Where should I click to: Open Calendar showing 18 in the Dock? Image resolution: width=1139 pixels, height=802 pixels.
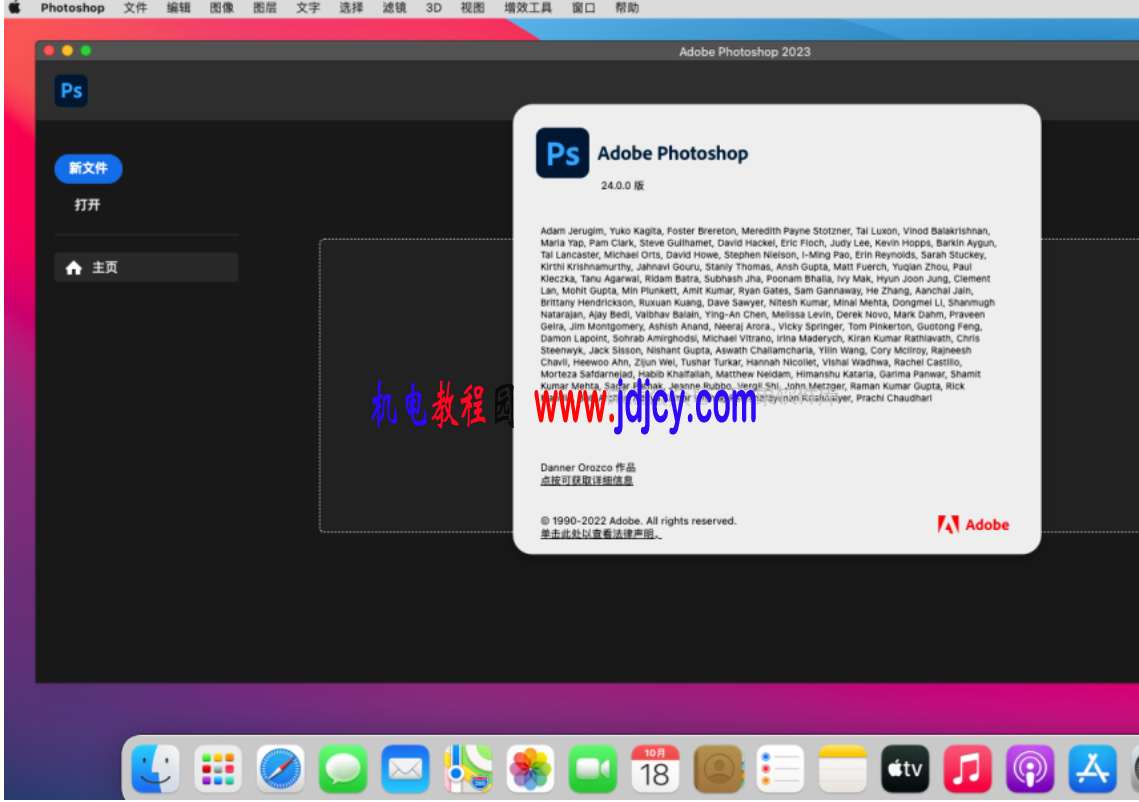(655, 769)
